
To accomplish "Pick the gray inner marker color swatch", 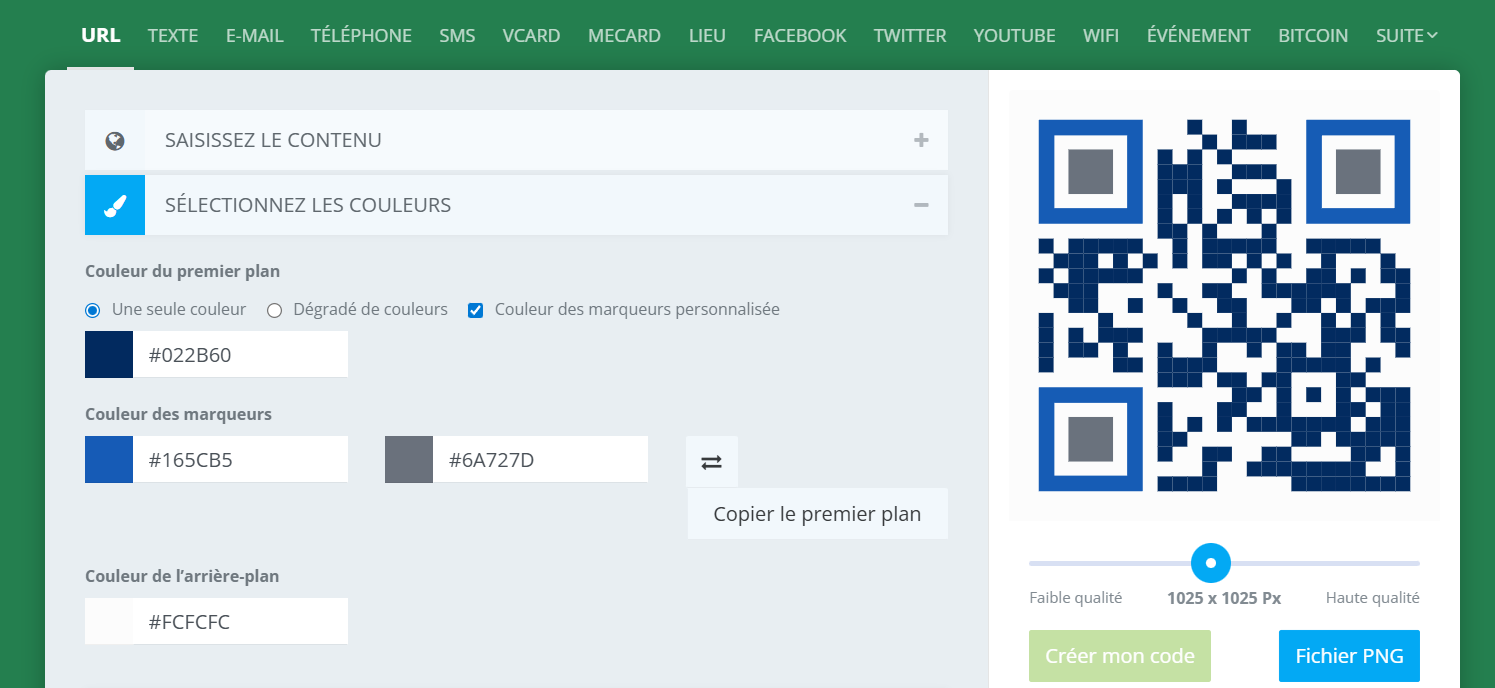I will pos(409,459).
